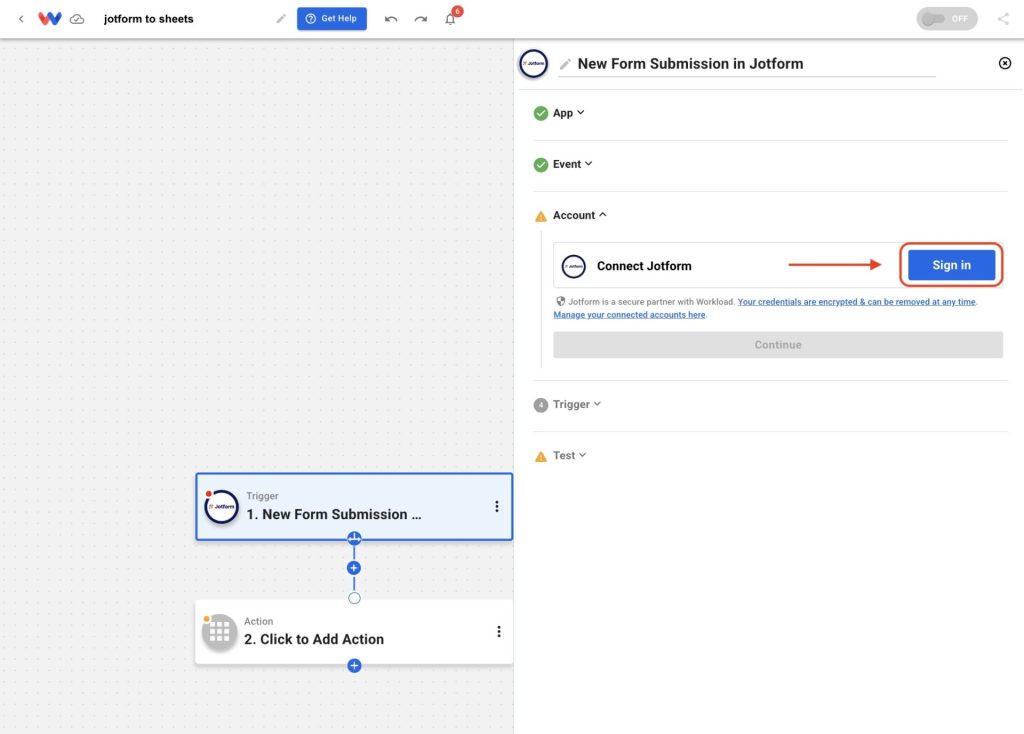Click the Account warning triangle icon
Viewport: 1024px width, 734px height.
[x=541, y=216]
